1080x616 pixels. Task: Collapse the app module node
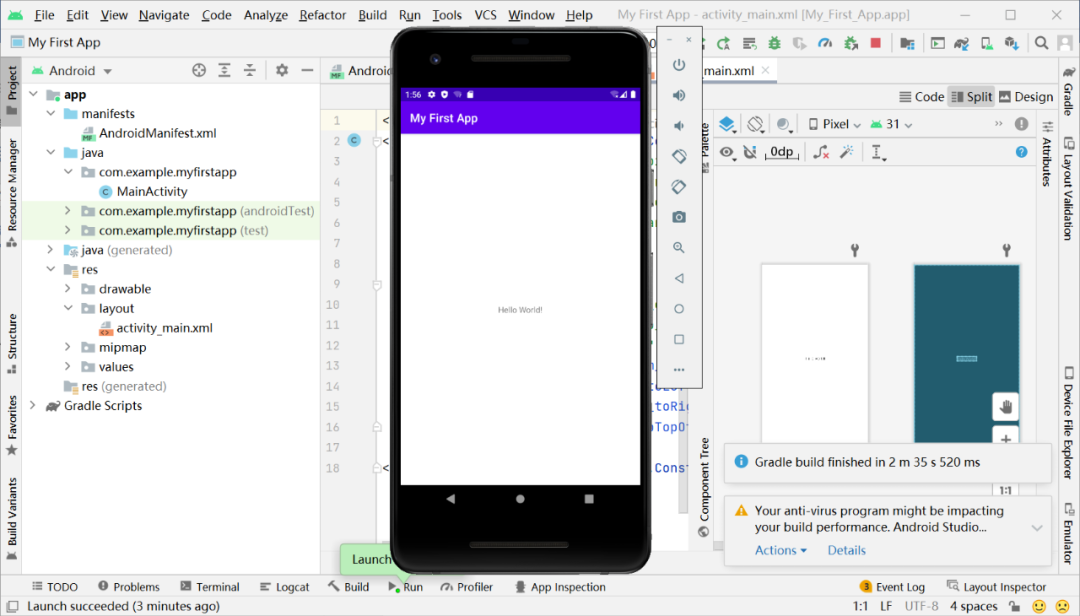(33, 94)
